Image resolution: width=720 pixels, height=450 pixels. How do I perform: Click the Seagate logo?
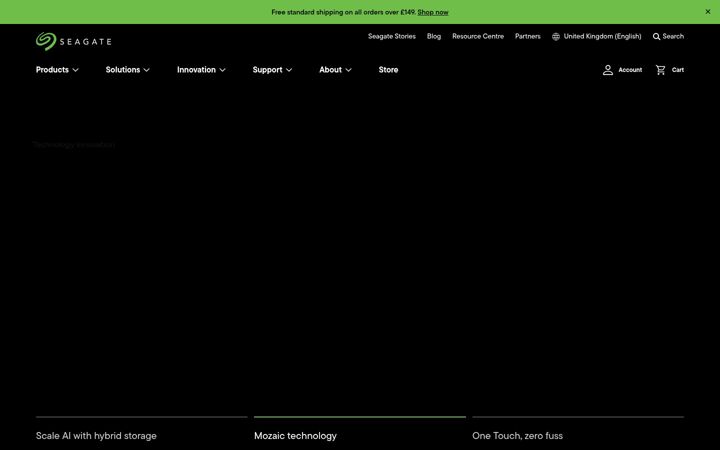click(x=73, y=41)
